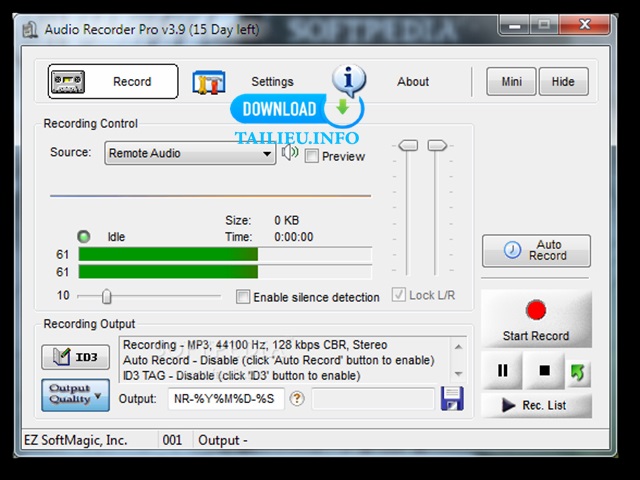Click the silence threshold slider handle
Image resolution: width=640 pixels, height=480 pixels.
107,296
